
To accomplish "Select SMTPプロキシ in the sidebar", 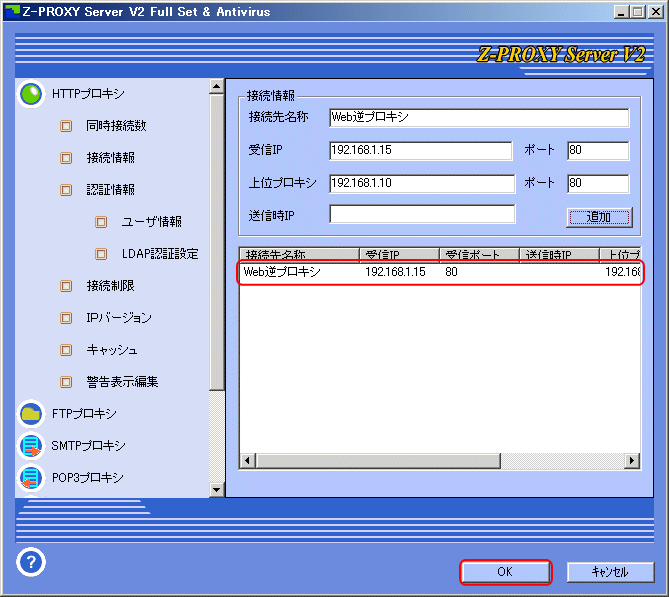I will 88,446.
